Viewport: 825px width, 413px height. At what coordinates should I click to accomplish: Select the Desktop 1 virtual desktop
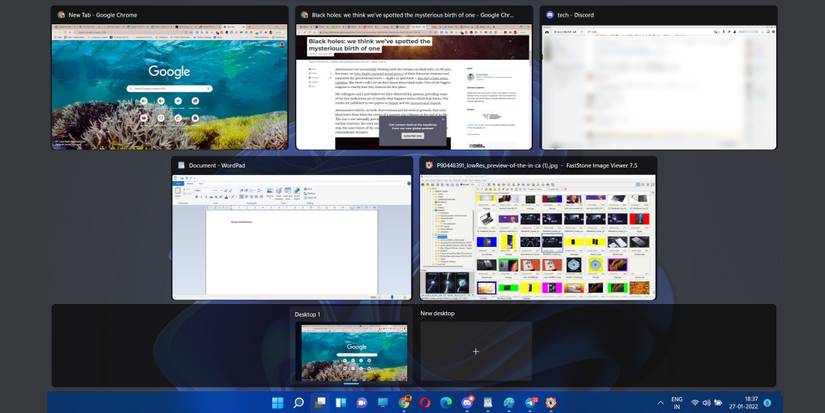[351, 346]
